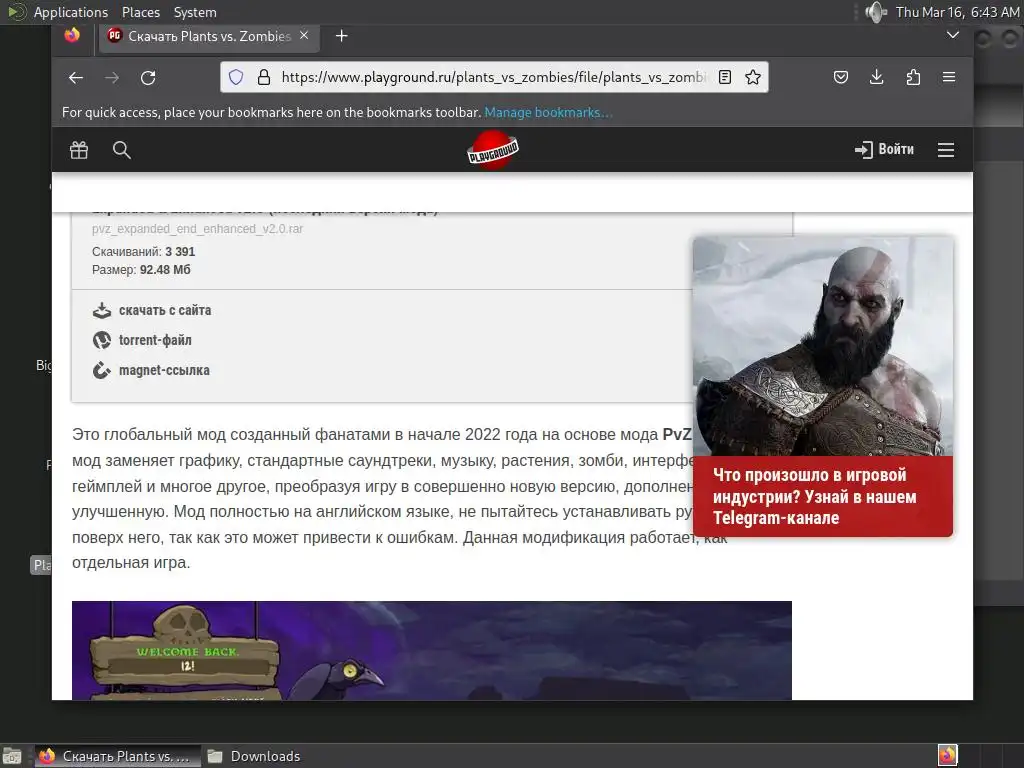Open the Playground site hamburger menu
Viewport: 1024px width, 768px height.
946,150
